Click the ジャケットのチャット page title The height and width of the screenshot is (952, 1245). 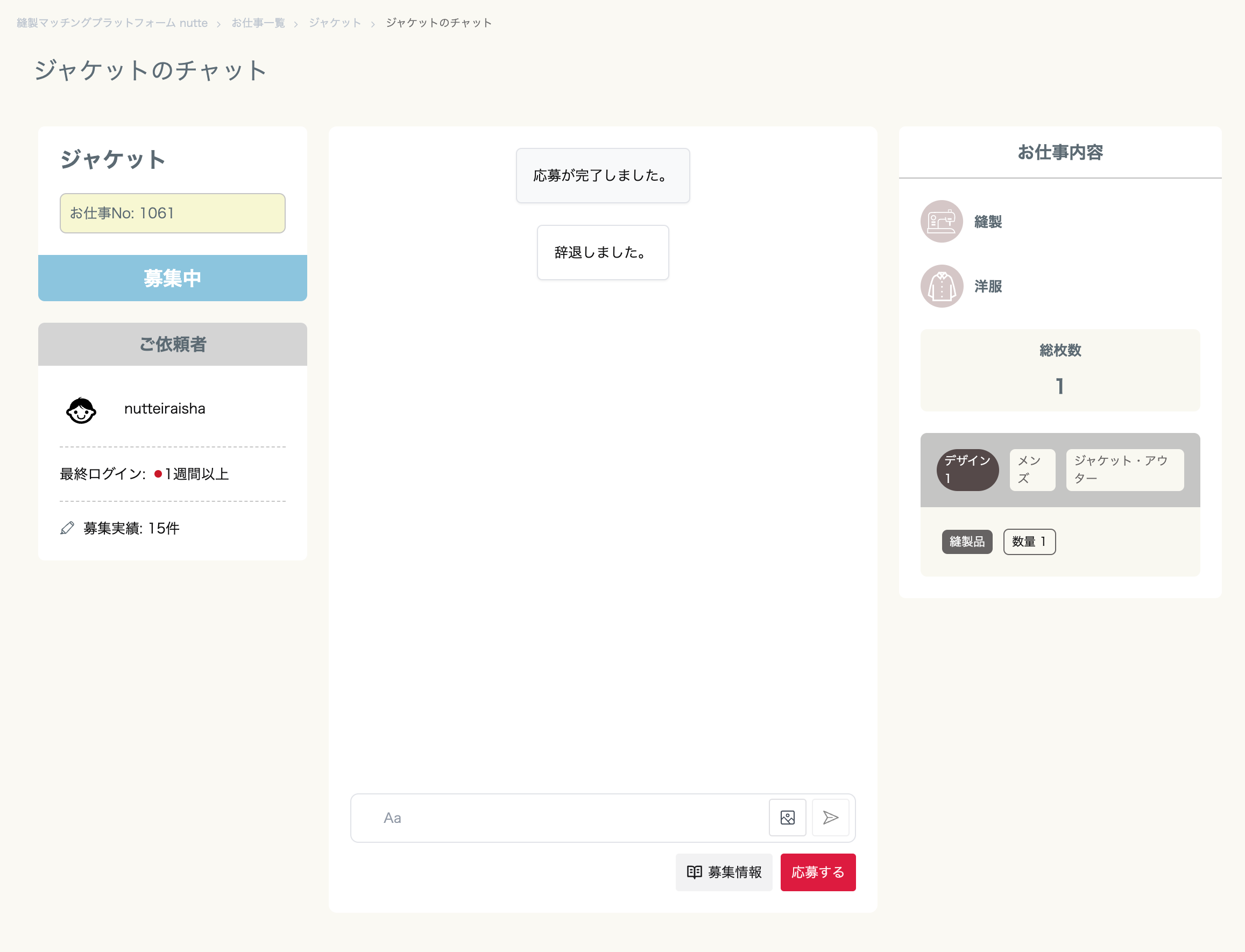click(150, 70)
